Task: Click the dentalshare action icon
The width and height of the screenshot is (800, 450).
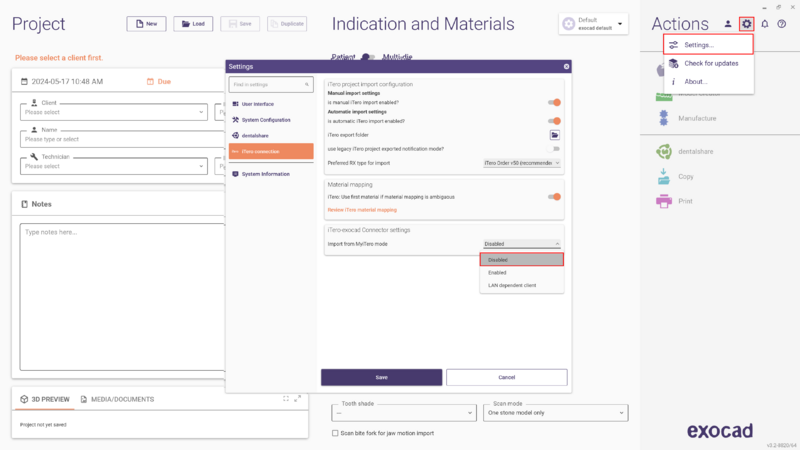Action: [x=664, y=152]
